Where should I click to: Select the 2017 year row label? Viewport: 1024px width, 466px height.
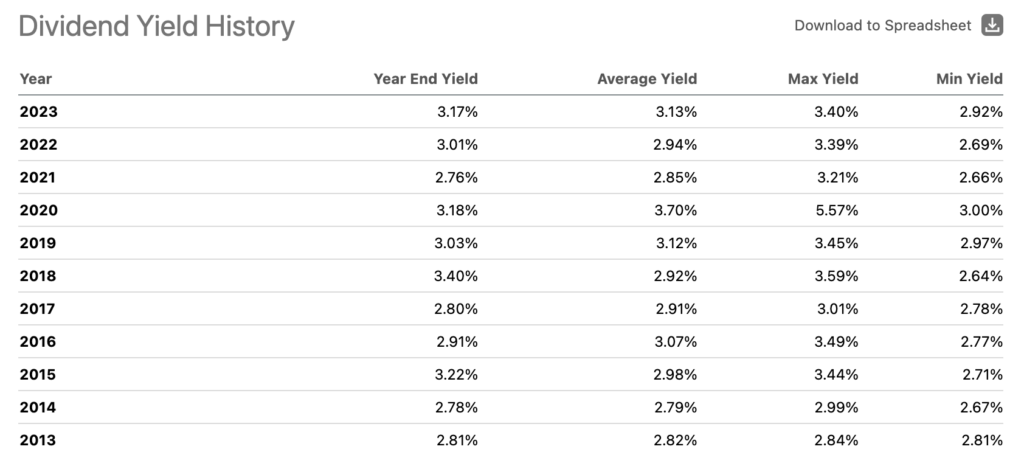click(x=38, y=309)
